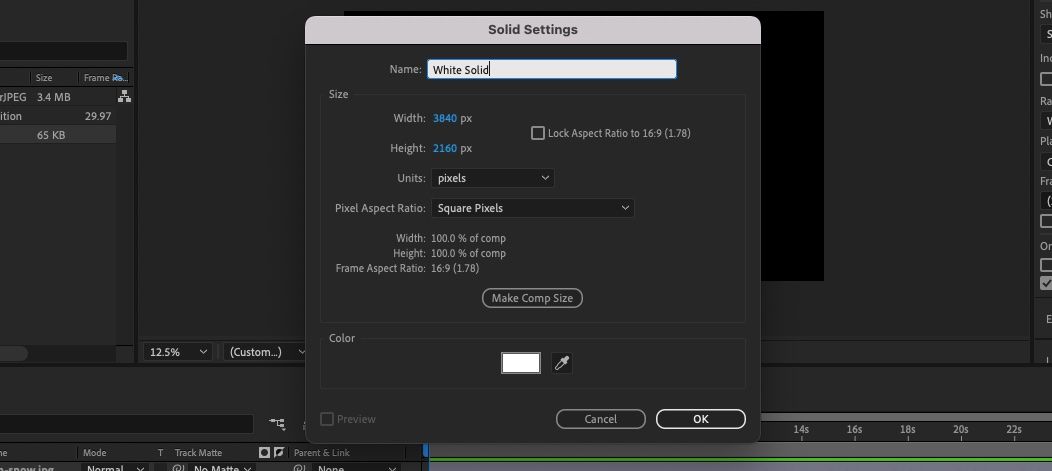Click the Parent & Link column header
Viewport: 1052px width, 471px height.
tap(322, 453)
